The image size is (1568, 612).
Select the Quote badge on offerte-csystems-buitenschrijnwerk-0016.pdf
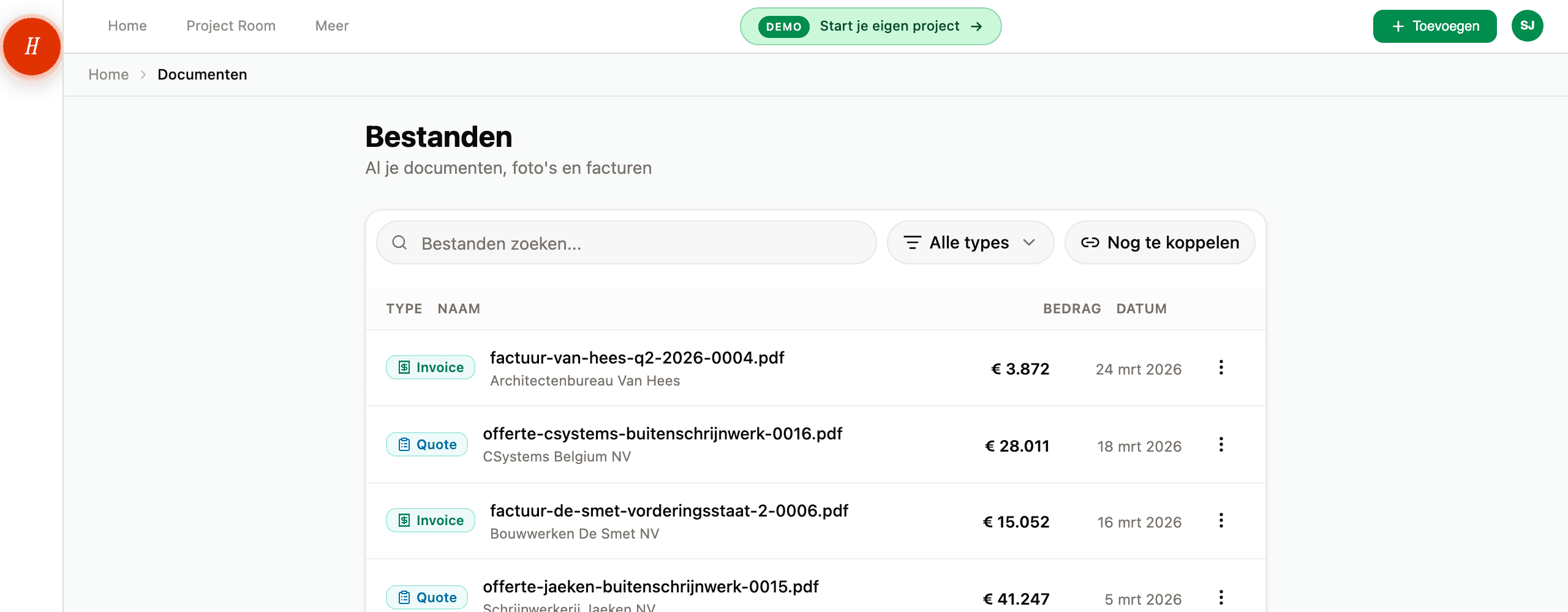(x=427, y=444)
